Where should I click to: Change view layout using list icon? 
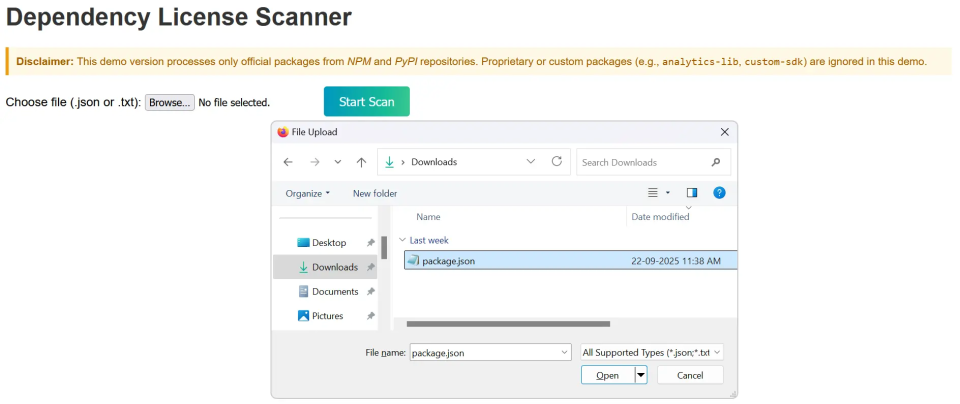click(x=653, y=193)
